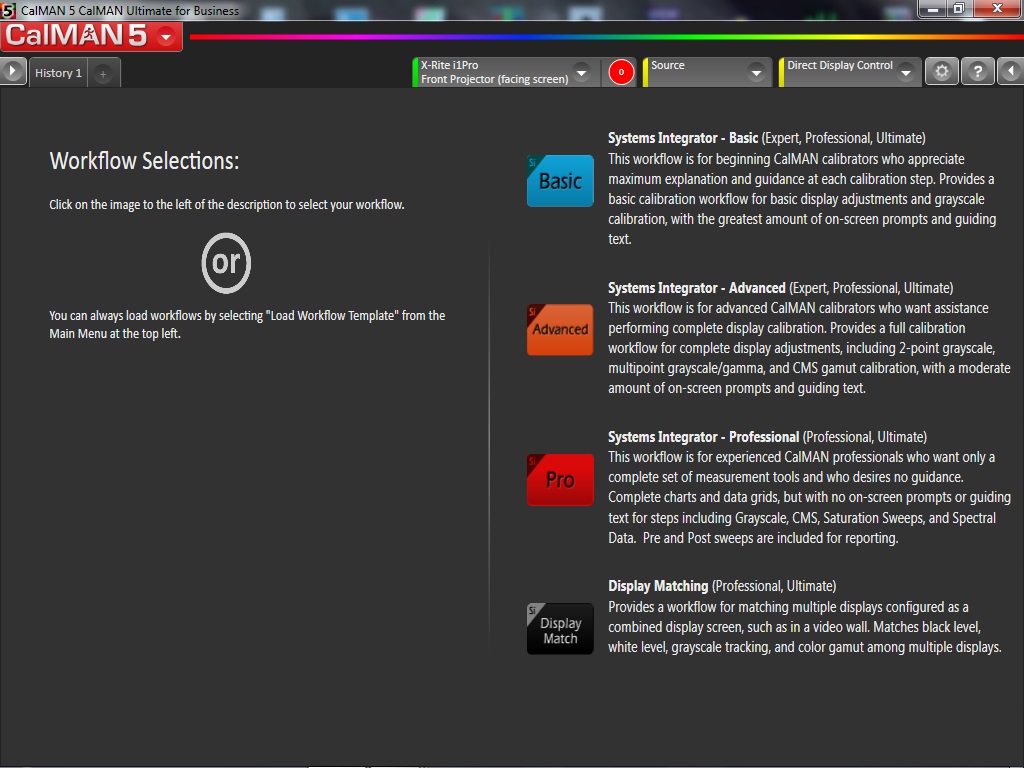Open the settings gear in the toolbar
1024x768 pixels.
point(941,72)
